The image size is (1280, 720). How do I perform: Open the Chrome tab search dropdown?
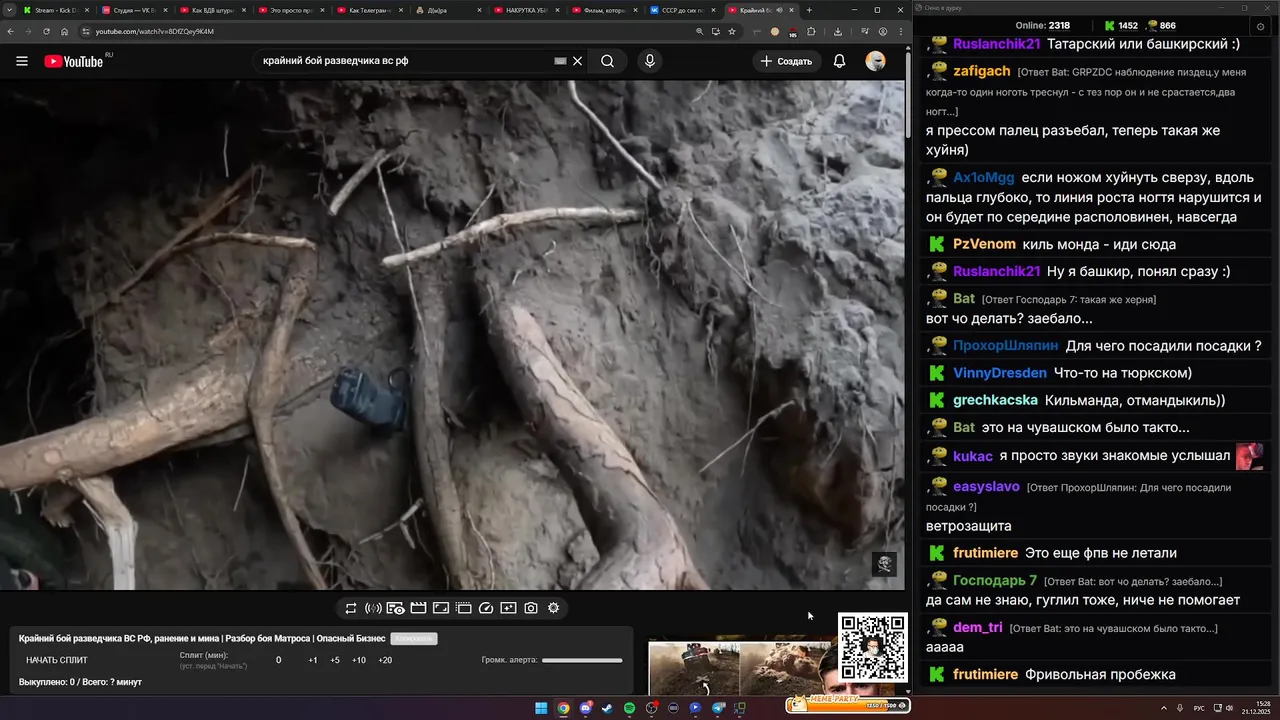(x=10, y=10)
